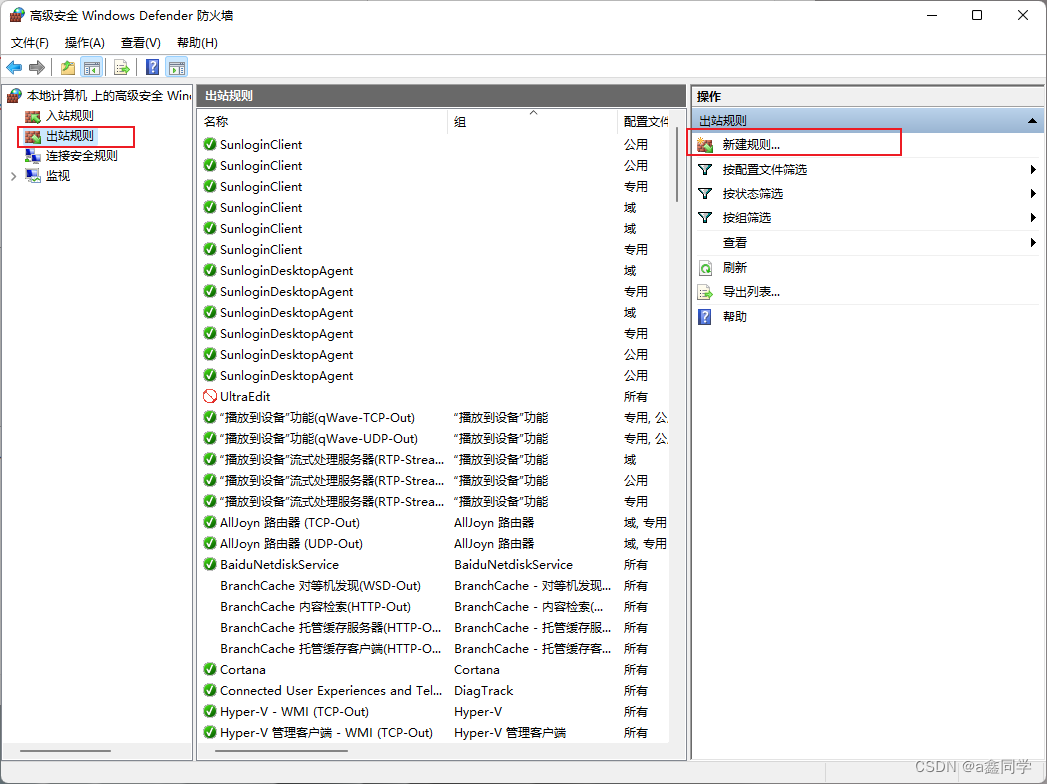
Task: Click the green check icon beside BaiduNetdiskService
Action: (210, 564)
